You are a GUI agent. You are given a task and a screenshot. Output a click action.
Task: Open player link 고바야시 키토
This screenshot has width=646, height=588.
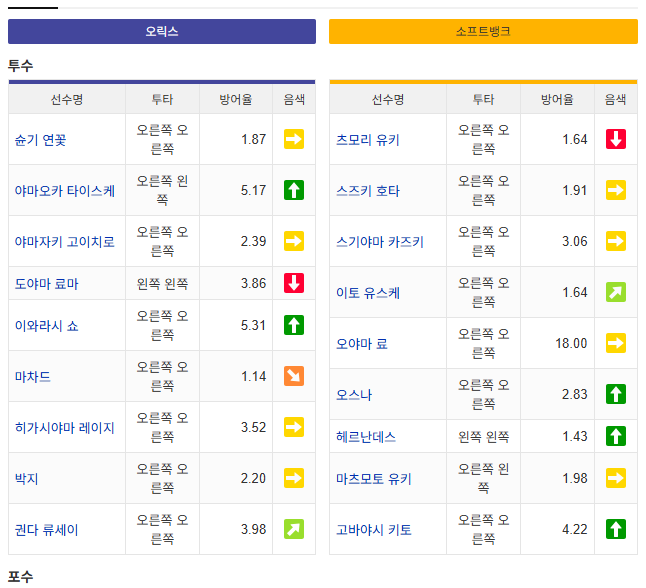374,530
